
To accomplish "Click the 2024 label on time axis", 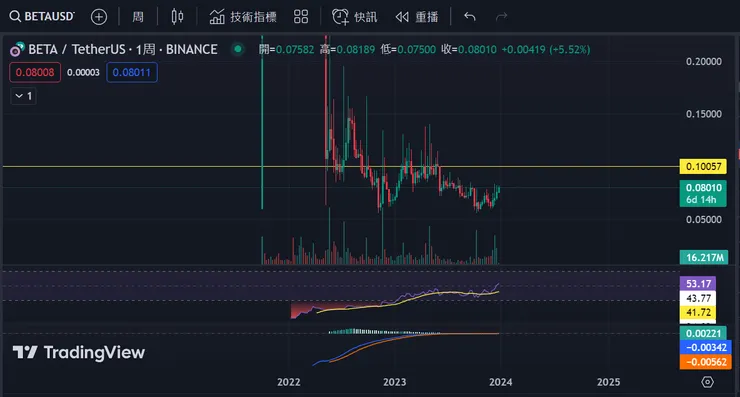I will coord(501,382).
